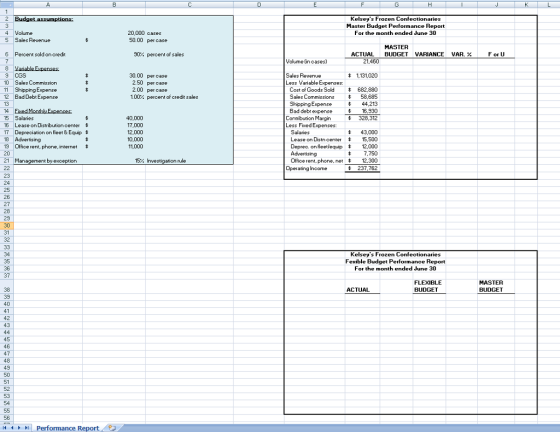
Task: Select the '30.00' COGS per case value
Action: point(136,76)
